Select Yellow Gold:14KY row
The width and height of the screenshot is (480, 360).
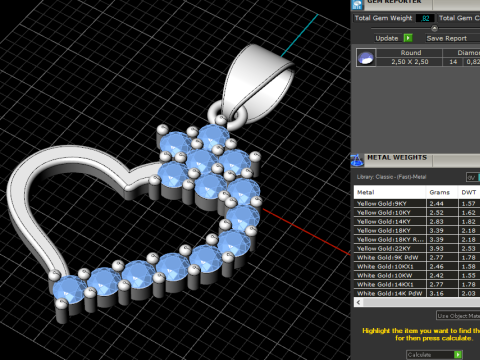[417, 222]
